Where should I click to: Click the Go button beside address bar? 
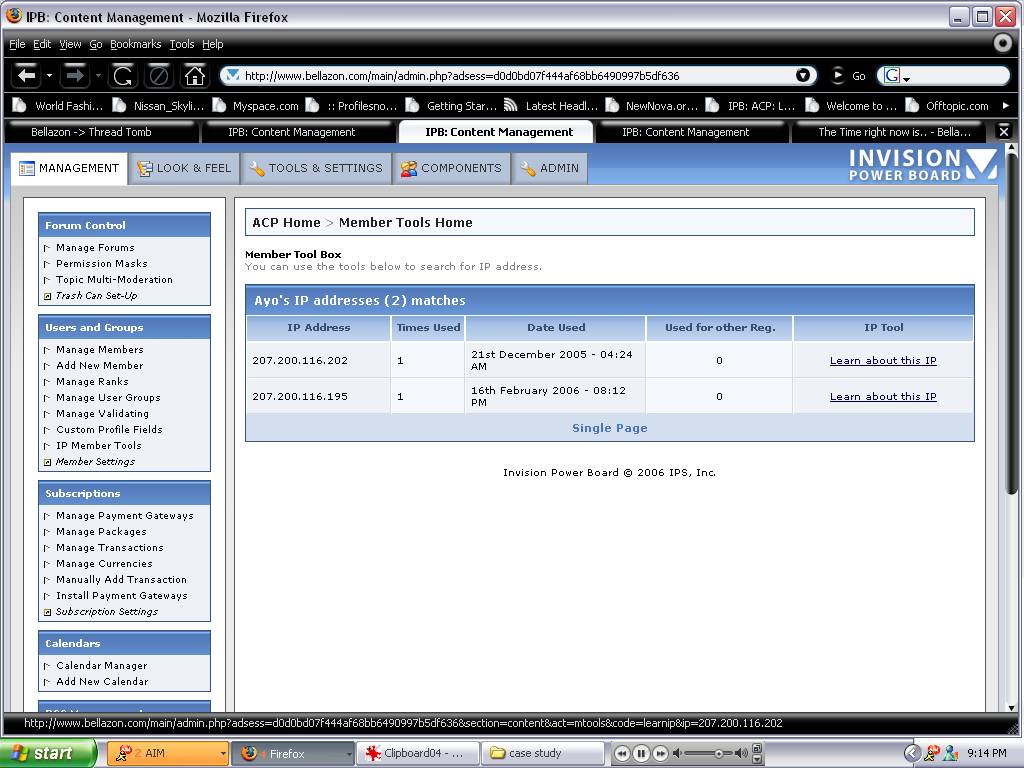pos(849,76)
